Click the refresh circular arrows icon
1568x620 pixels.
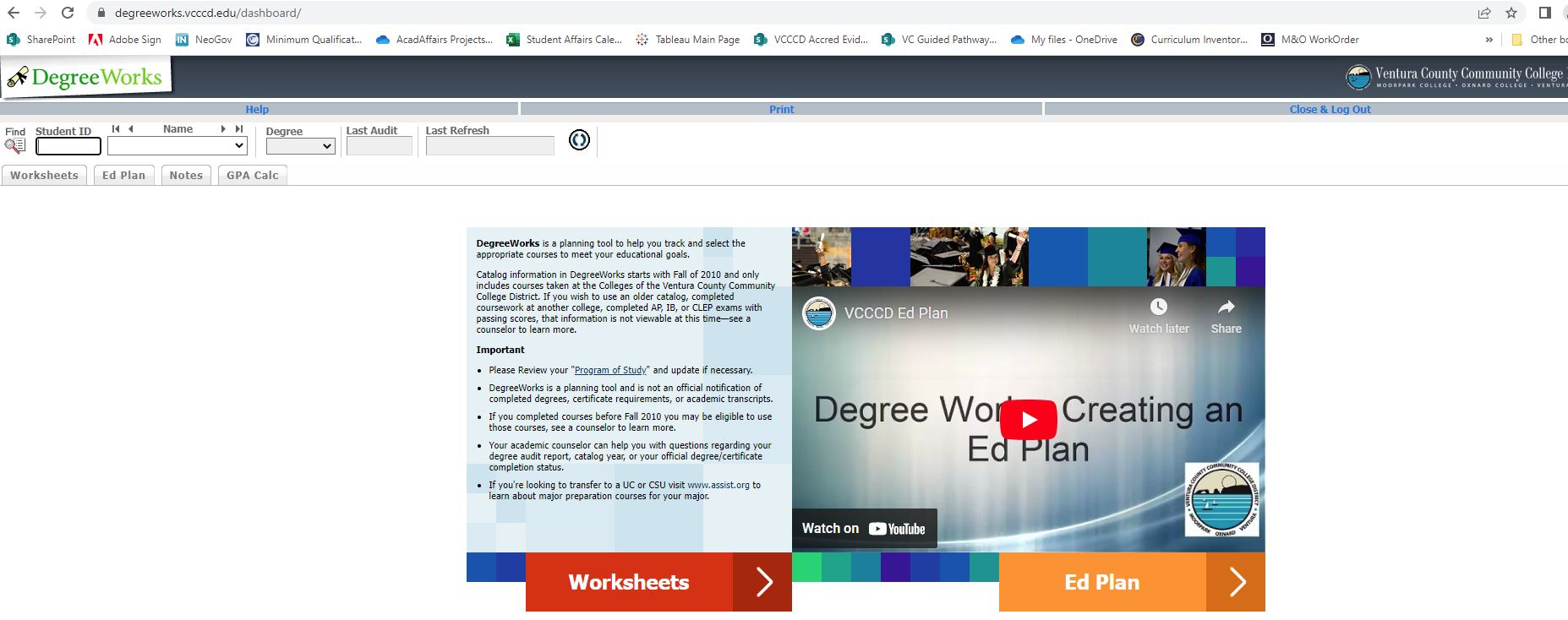click(x=579, y=140)
